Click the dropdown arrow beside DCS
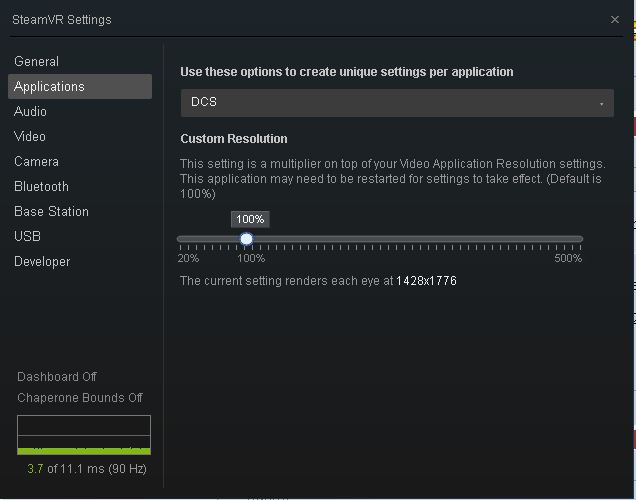636x500 pixels. pyautogui.click(x=602, y=104)
